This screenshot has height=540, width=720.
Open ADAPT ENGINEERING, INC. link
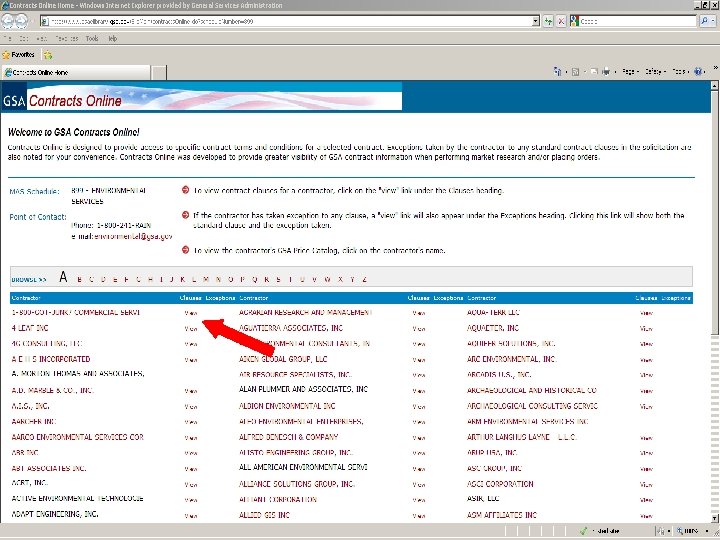55,514
